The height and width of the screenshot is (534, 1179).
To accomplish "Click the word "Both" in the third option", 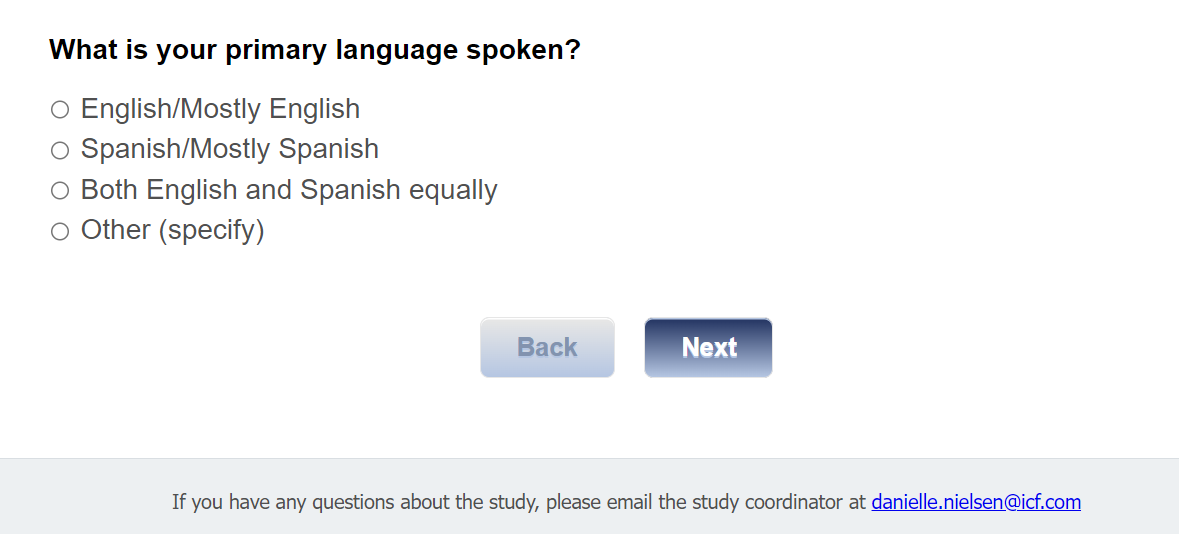I will 110,190.
